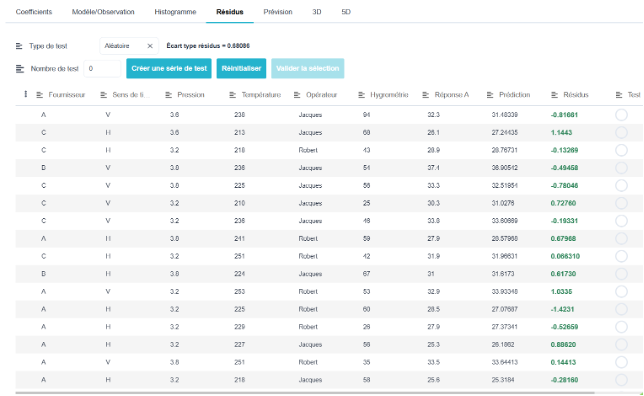Select Test radio for residual -1.4231 row
This screenshot has height=396, width=644.
pos(621,309)
